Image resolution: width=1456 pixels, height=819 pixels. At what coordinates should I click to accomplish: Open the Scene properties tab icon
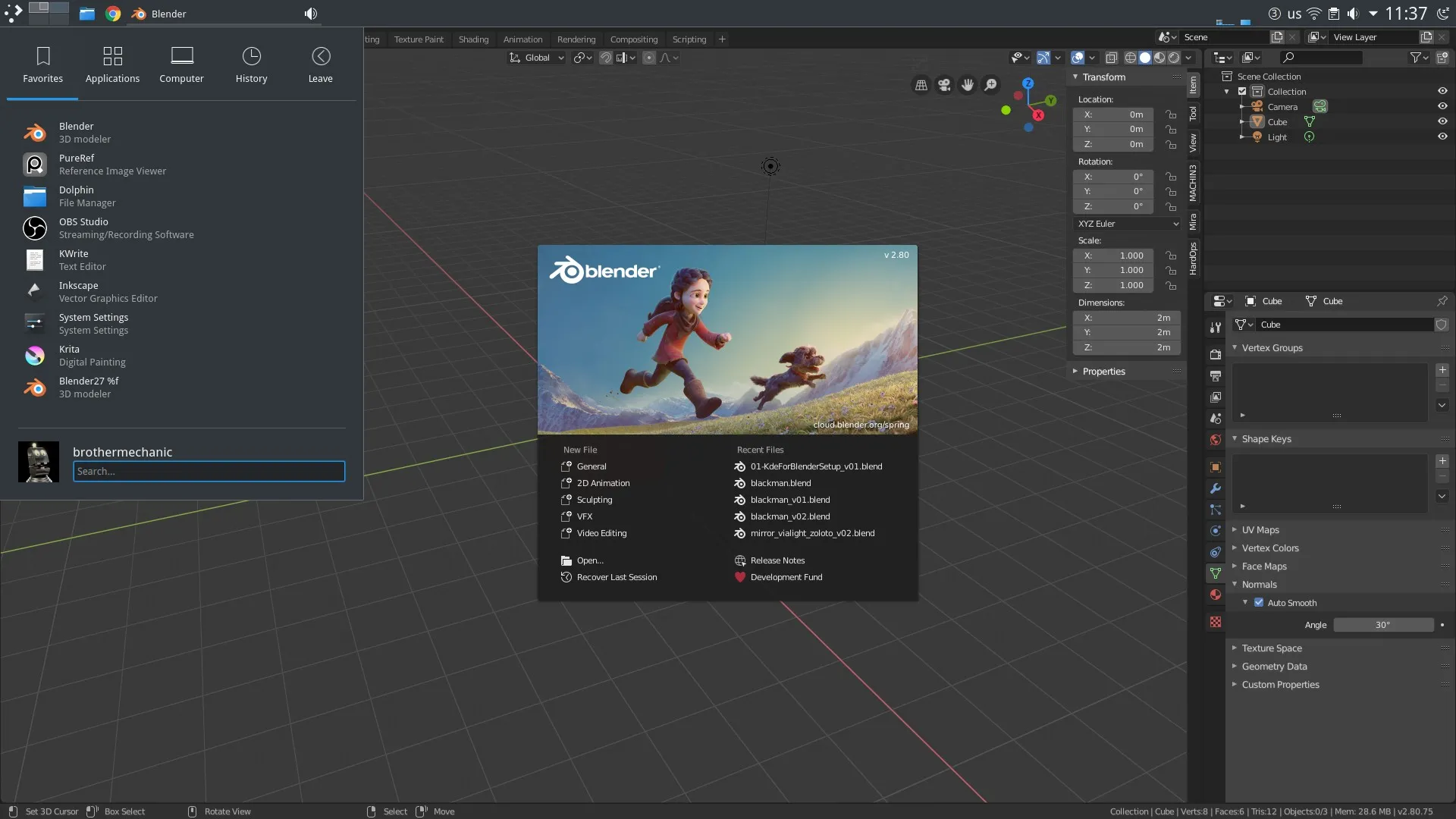(1216, 418)
